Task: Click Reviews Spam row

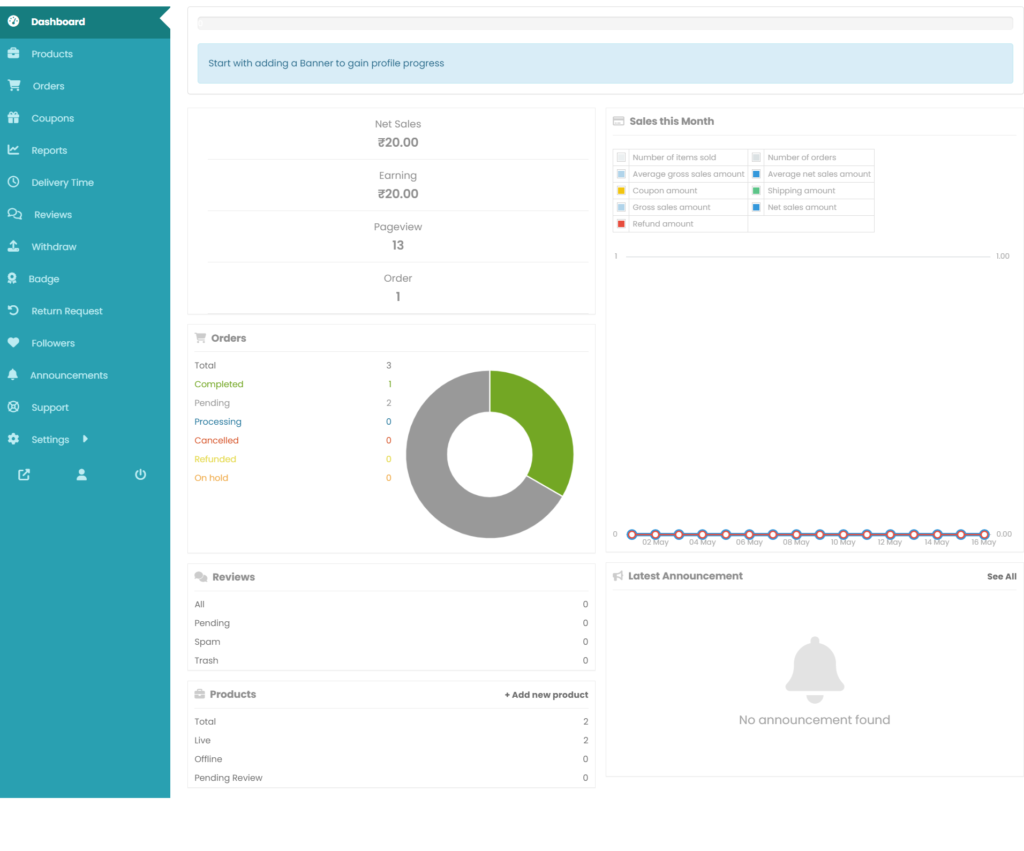Action: pyautogui.click(x=391, y=642)
